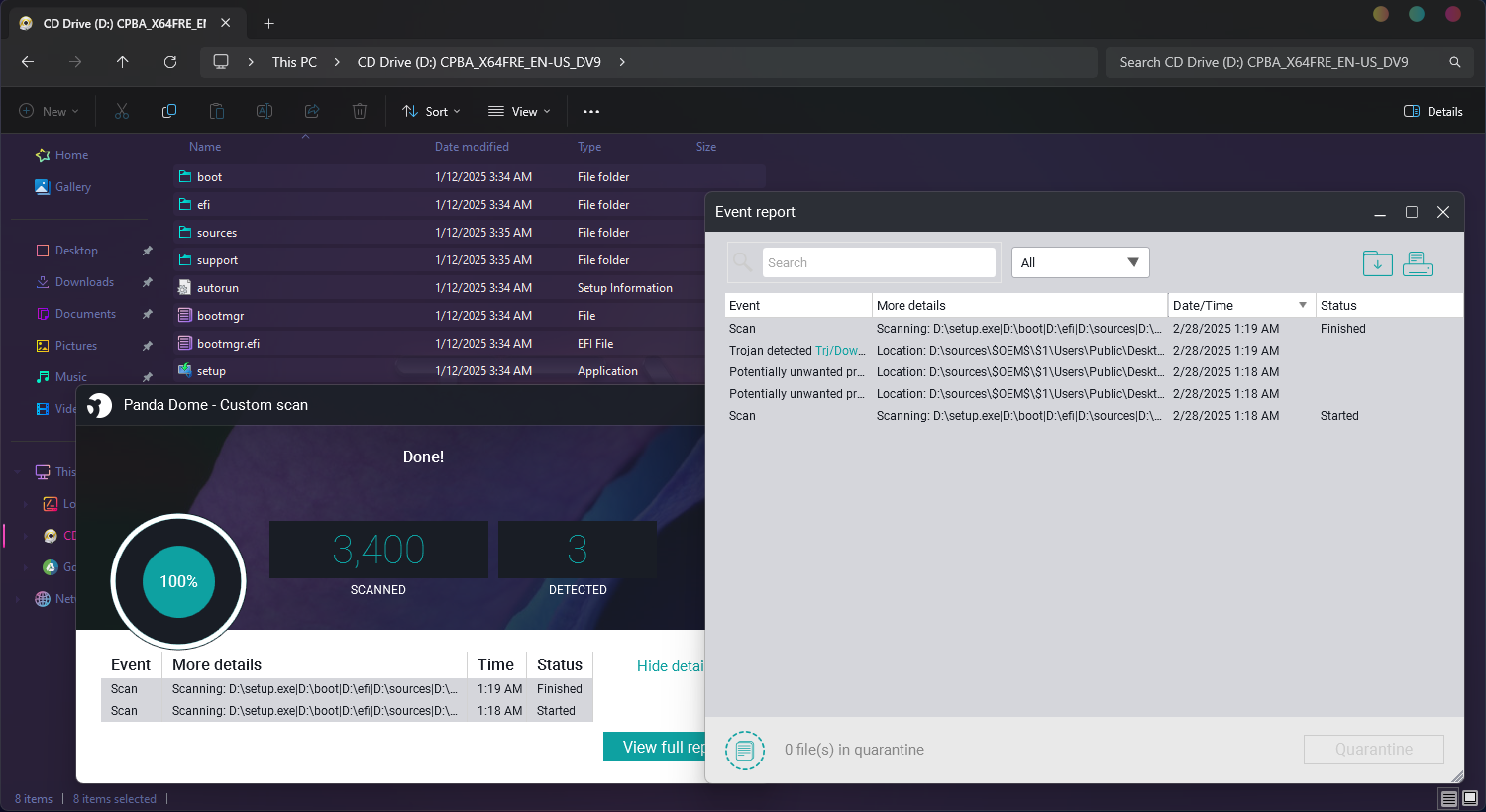Click the Network globe icon in navigation pane
The image size is (1486, 812).
click(x=43, y=599)
